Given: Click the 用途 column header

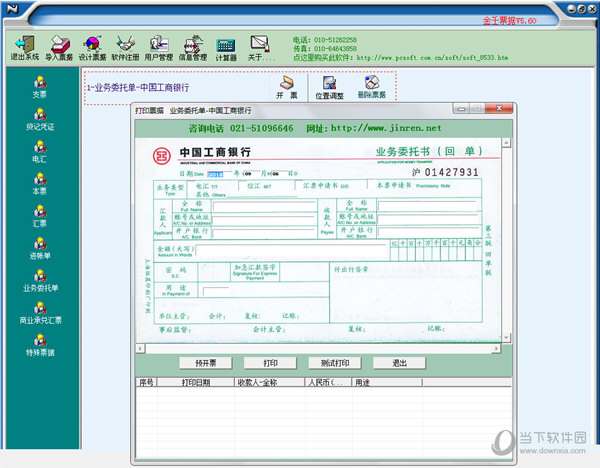Looking at the screenshot, I should coord(387,382).
